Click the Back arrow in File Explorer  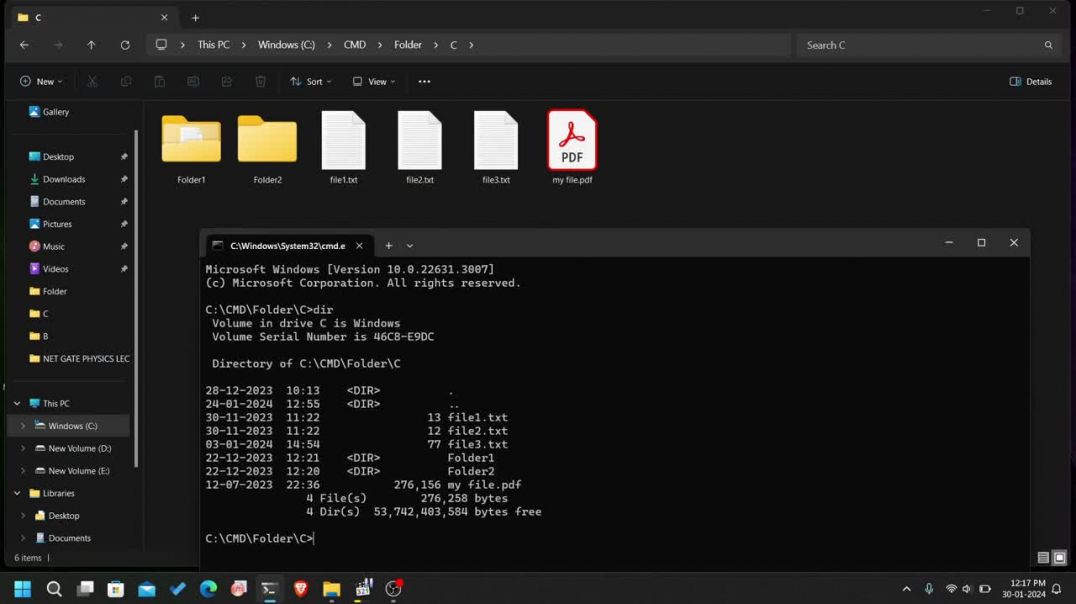pyautogui.click(x=25, y=45)
